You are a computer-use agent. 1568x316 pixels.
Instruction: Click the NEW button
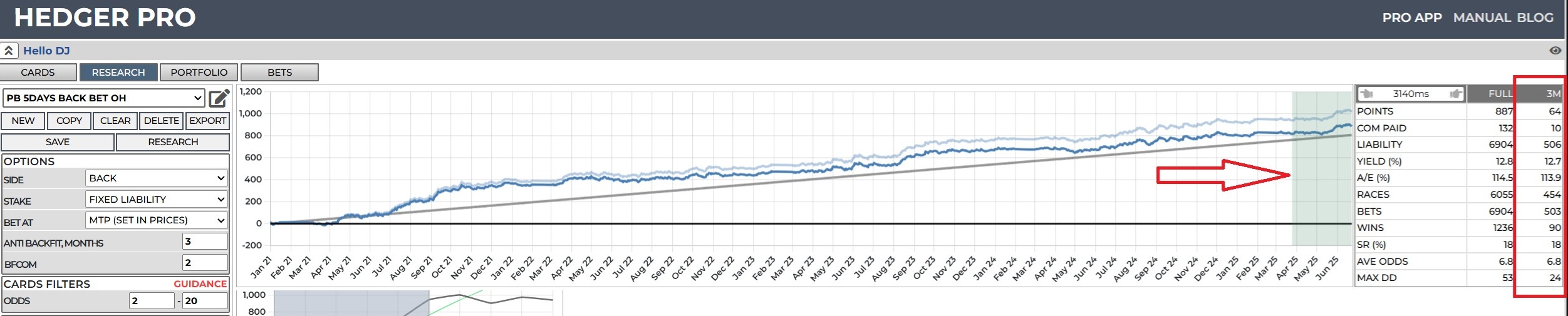point(23,121)
